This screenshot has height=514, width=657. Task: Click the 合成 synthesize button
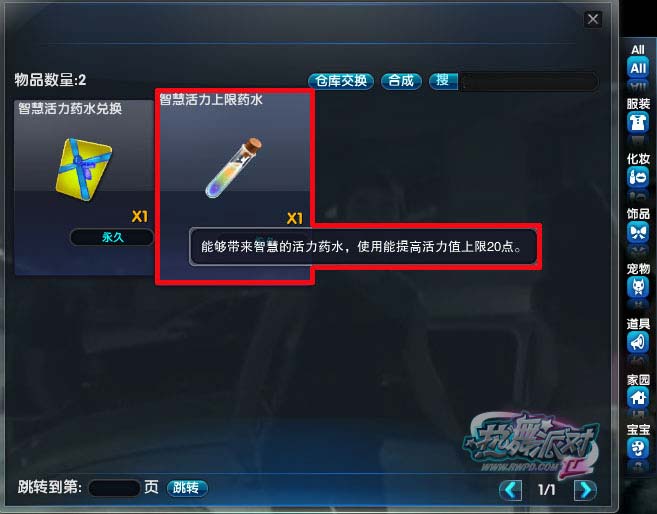point(401,81)
